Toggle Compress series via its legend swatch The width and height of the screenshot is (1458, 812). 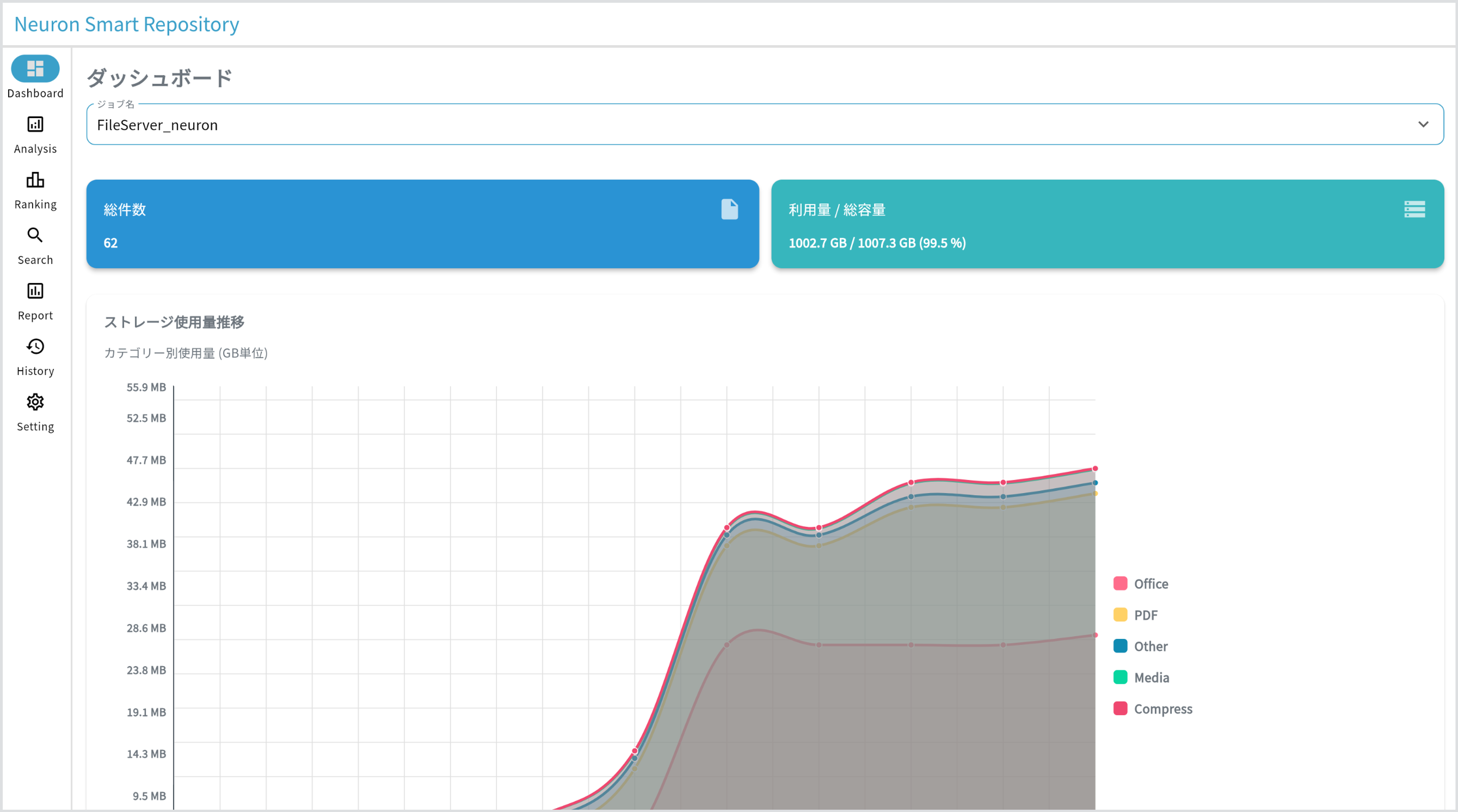tap(1120, 709)
